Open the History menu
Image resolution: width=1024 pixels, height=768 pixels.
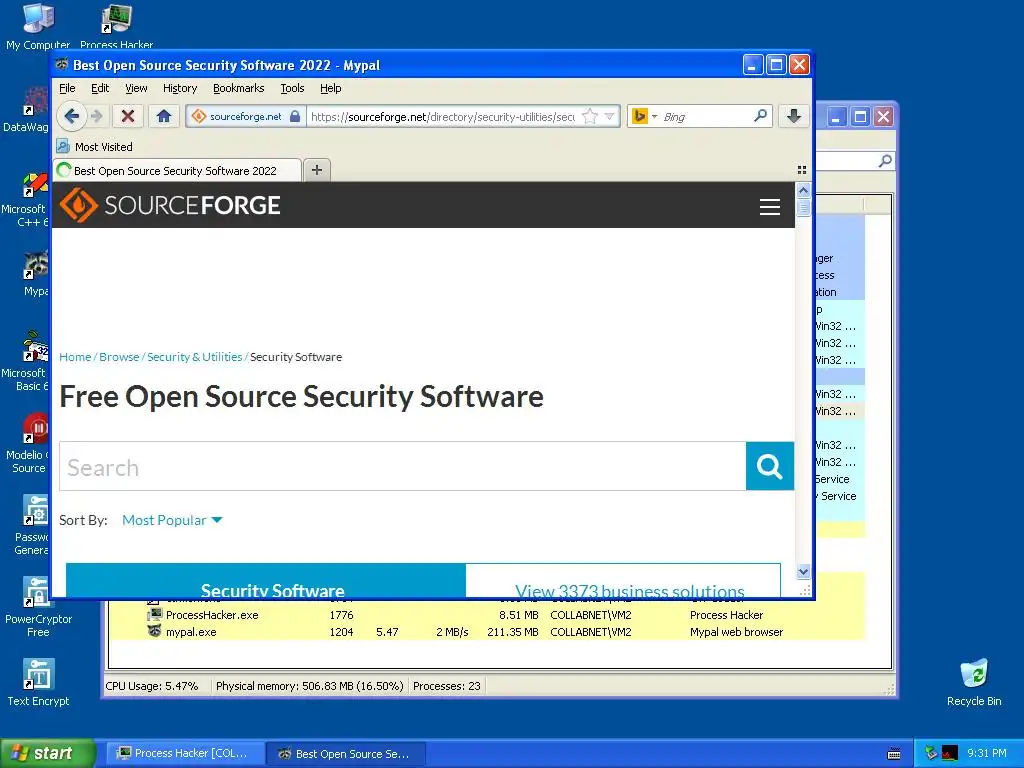[180, 88]
